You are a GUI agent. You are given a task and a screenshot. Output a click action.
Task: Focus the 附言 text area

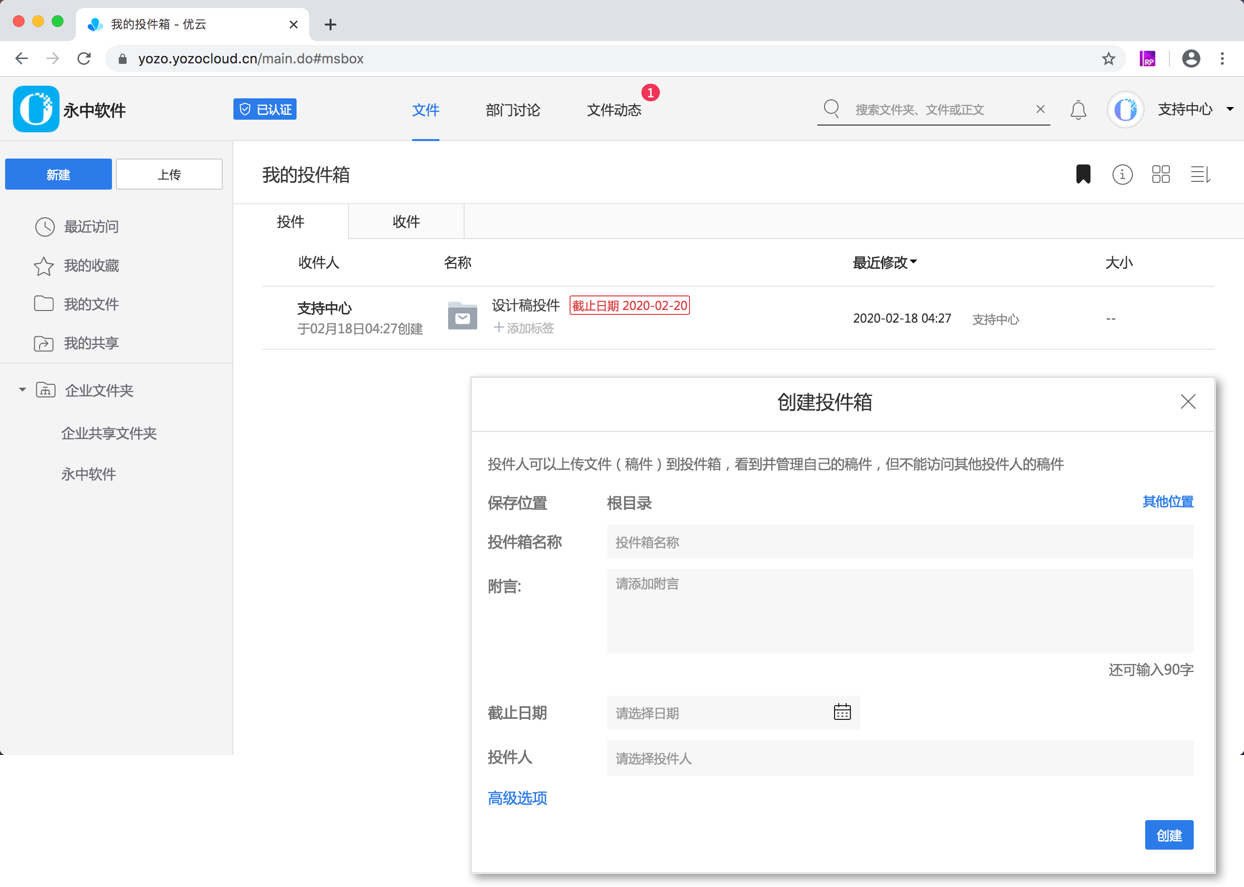(x=900, y=611)
